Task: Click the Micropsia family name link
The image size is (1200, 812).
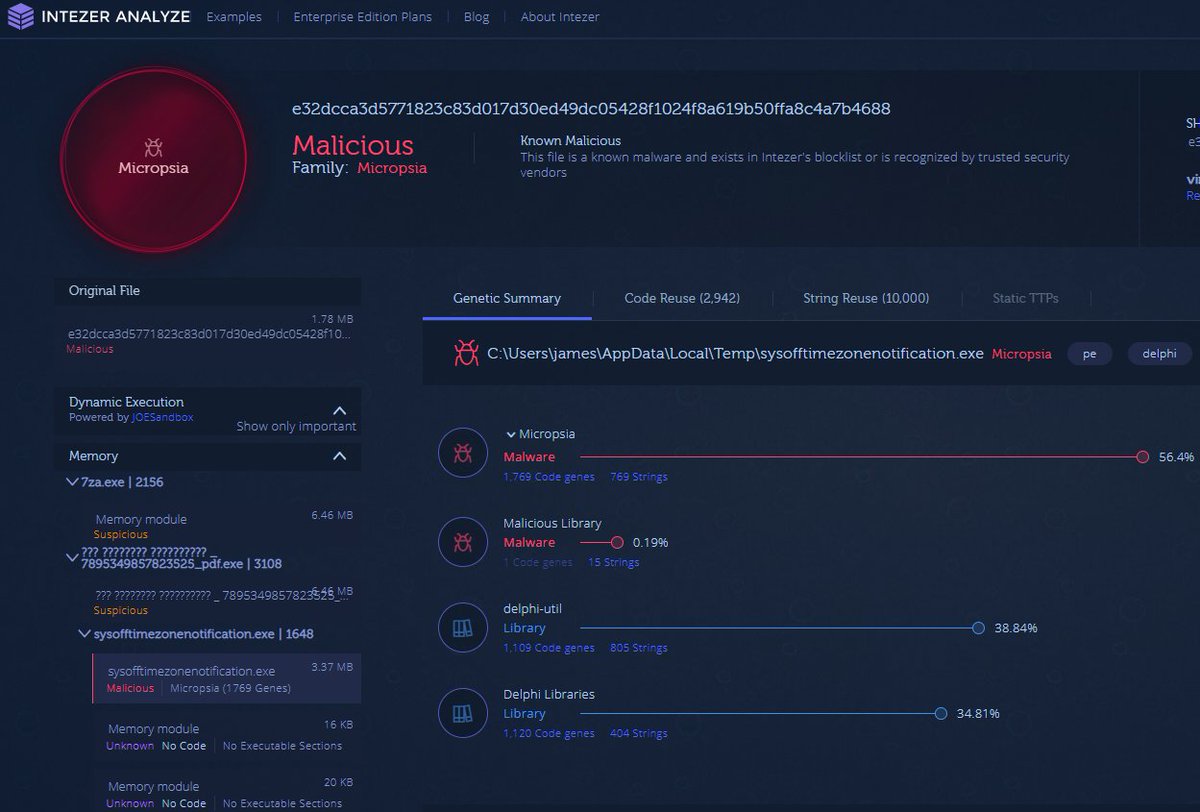Action: (392, 168)
